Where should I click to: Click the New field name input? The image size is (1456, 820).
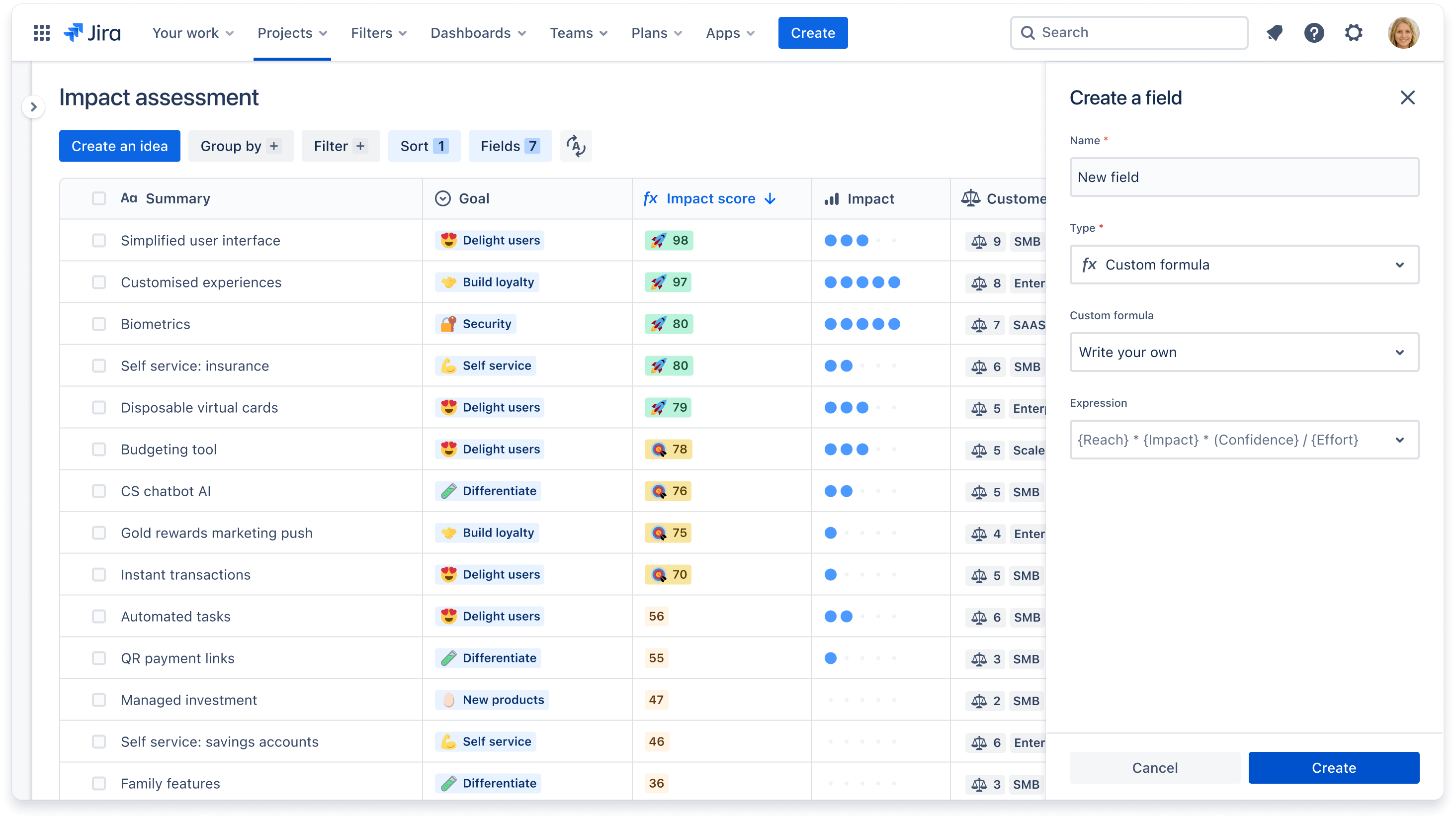tap(1244, 177)
